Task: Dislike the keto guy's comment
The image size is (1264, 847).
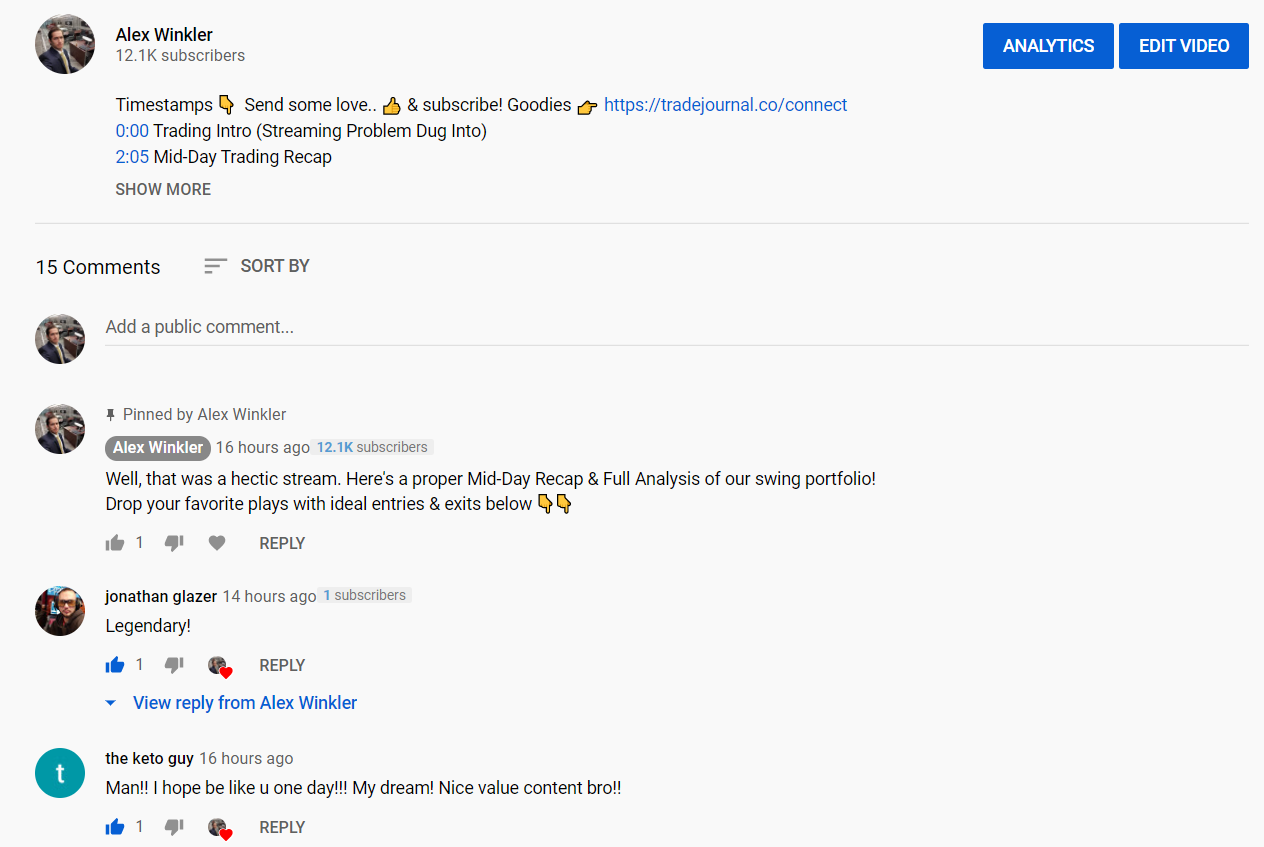Action: tap(174, 826)
